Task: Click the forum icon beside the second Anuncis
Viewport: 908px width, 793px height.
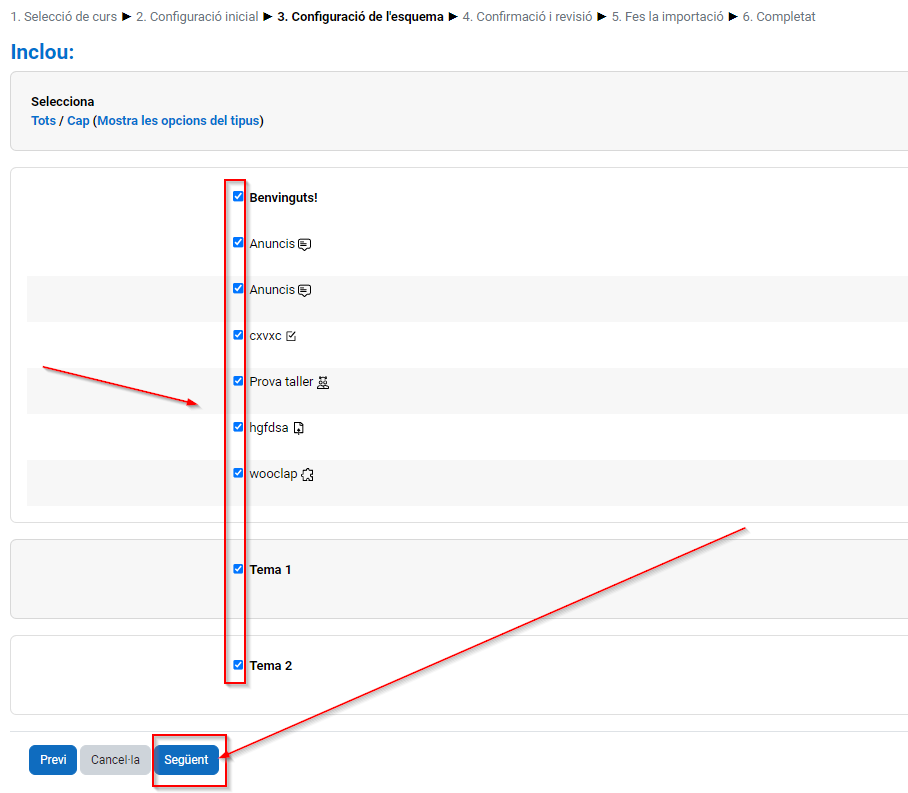Action: [305, 290]
